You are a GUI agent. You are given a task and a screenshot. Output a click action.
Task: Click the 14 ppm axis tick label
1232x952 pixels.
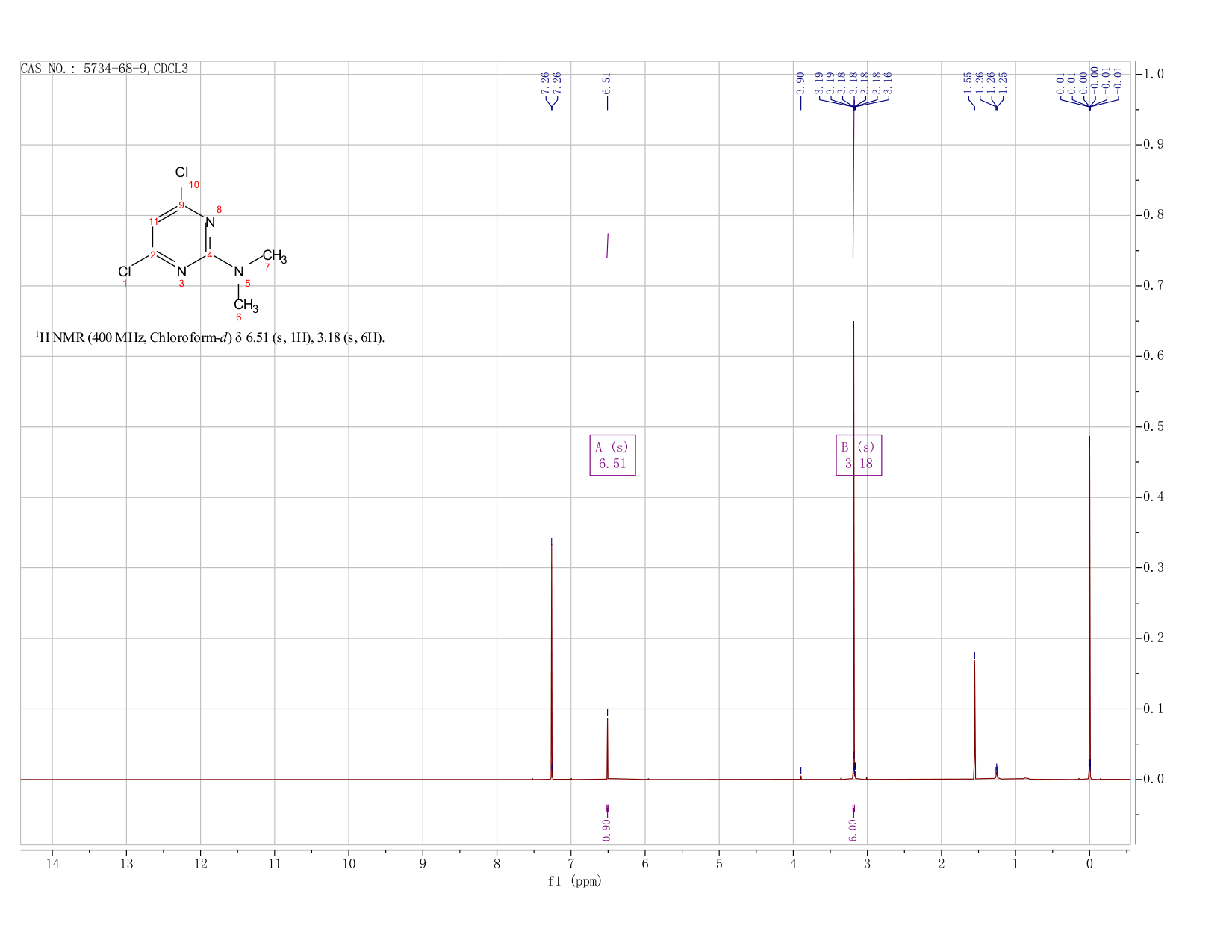point(52,864)
